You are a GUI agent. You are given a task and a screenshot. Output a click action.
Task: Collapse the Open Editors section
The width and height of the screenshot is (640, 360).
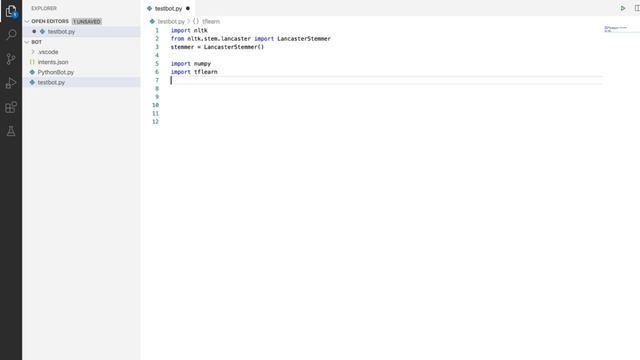click(27, 21)
